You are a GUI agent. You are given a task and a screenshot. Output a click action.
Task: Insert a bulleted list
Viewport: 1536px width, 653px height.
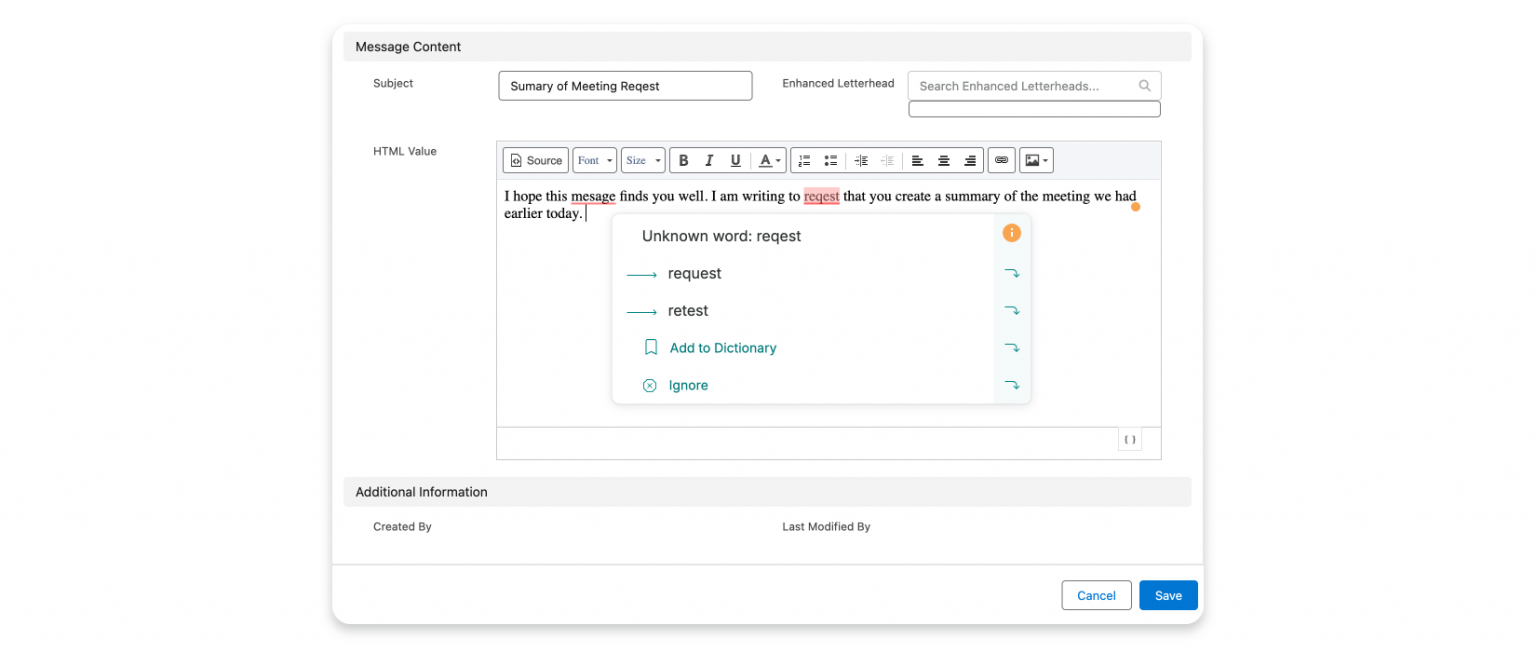coord(830,160)
